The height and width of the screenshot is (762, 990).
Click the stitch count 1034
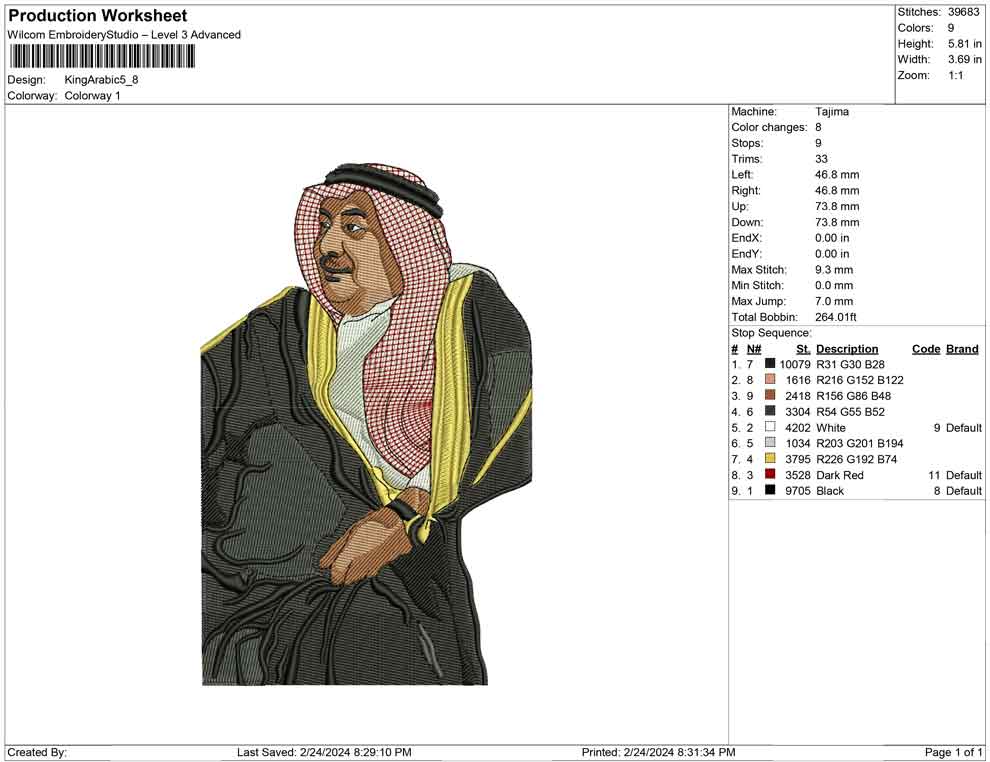point(797,443)
